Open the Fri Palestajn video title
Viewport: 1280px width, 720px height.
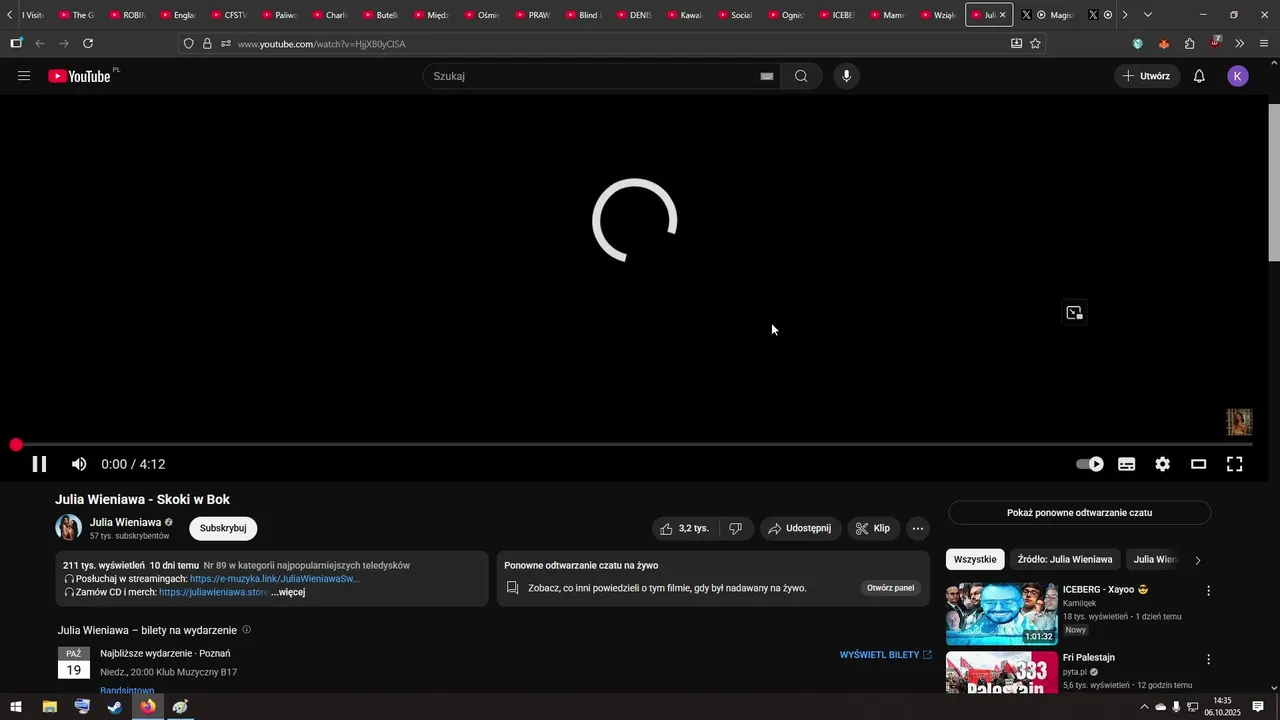[x=1089, y=658]
